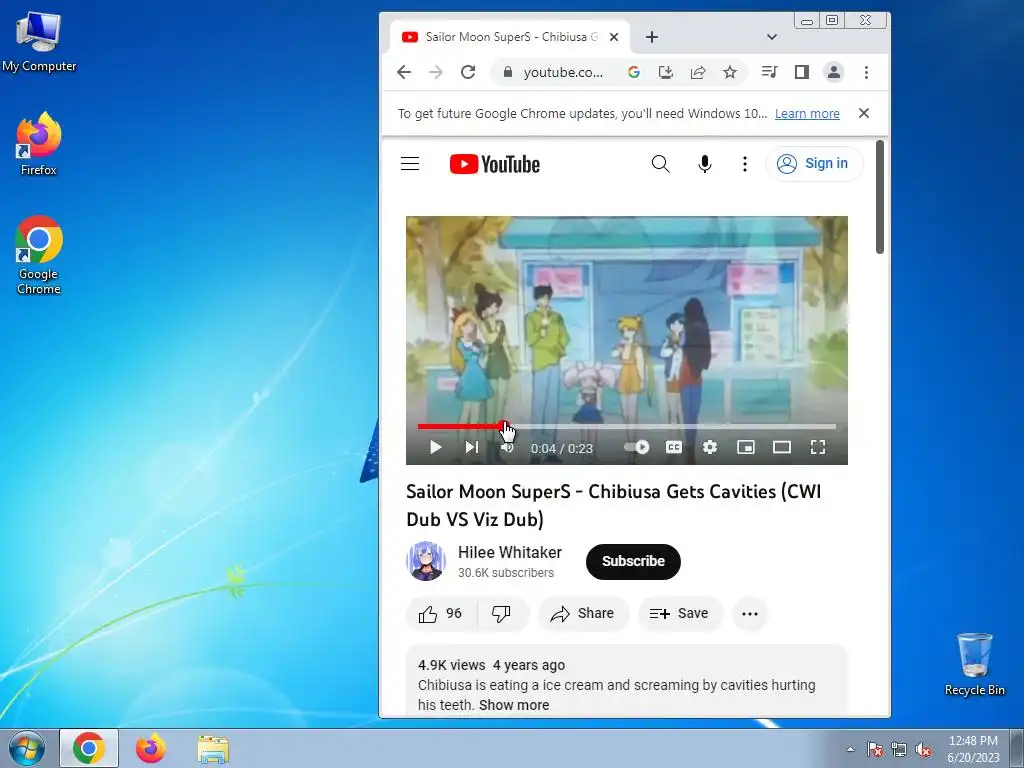Mute the video volume
The width and height of the screenshot is (1024, 768).
click(x=507, y=447)
